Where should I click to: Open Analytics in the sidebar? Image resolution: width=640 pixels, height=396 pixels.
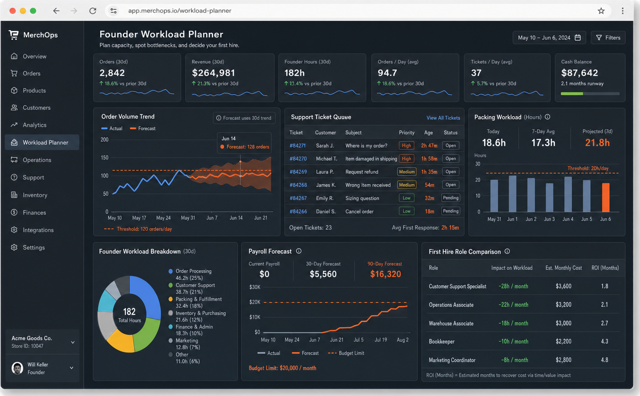click(x=42, y=125)
